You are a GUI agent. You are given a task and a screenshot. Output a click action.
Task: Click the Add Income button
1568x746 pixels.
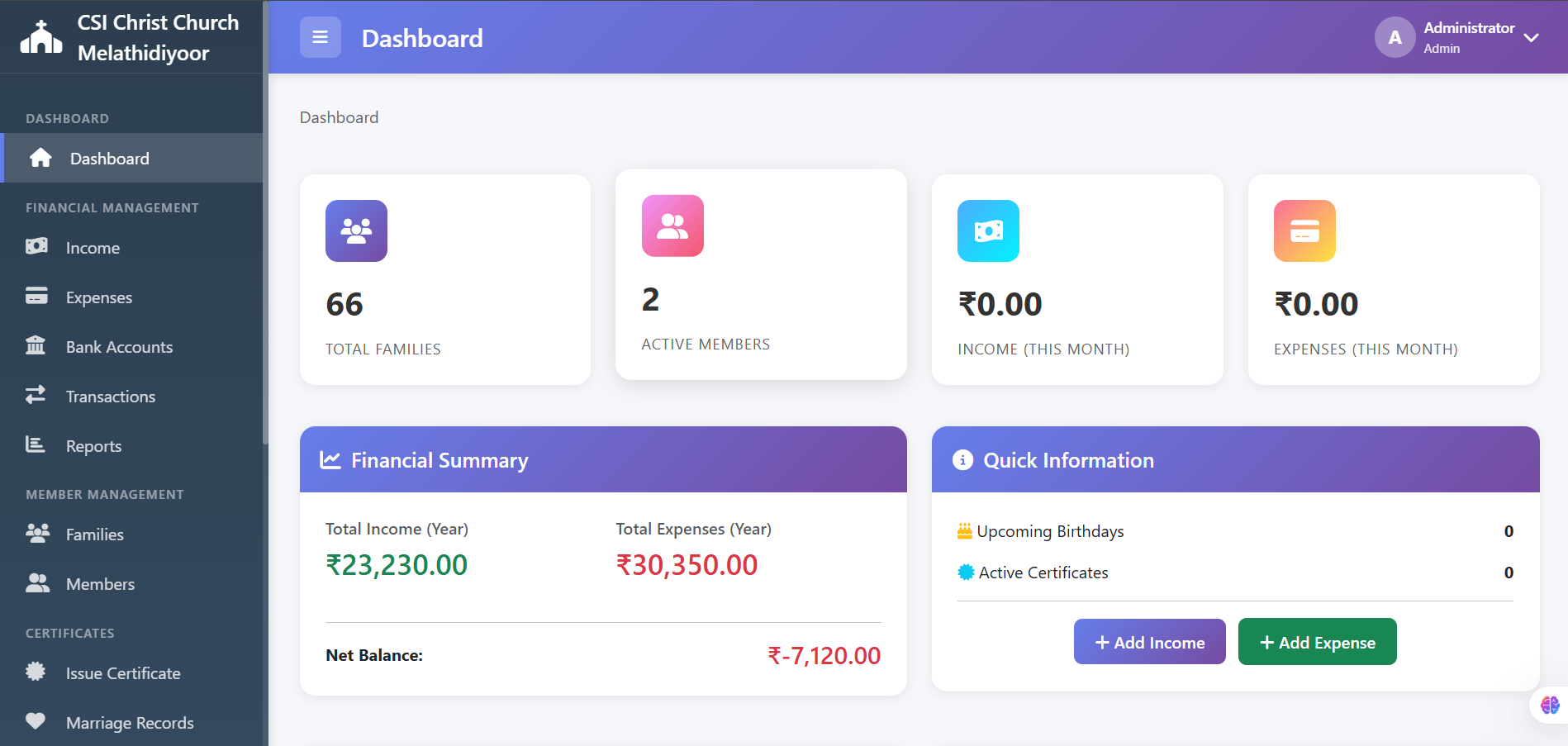tap(1149, 642)
